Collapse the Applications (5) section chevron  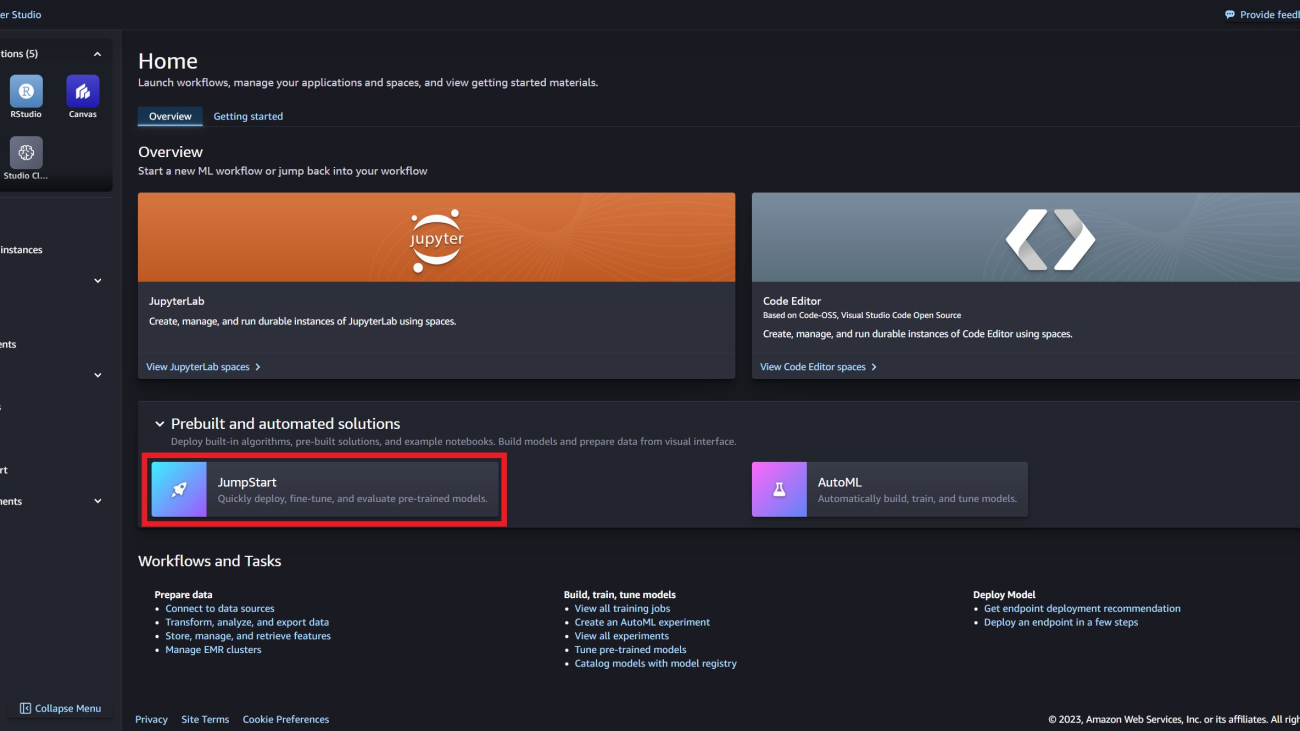(97, 54)
